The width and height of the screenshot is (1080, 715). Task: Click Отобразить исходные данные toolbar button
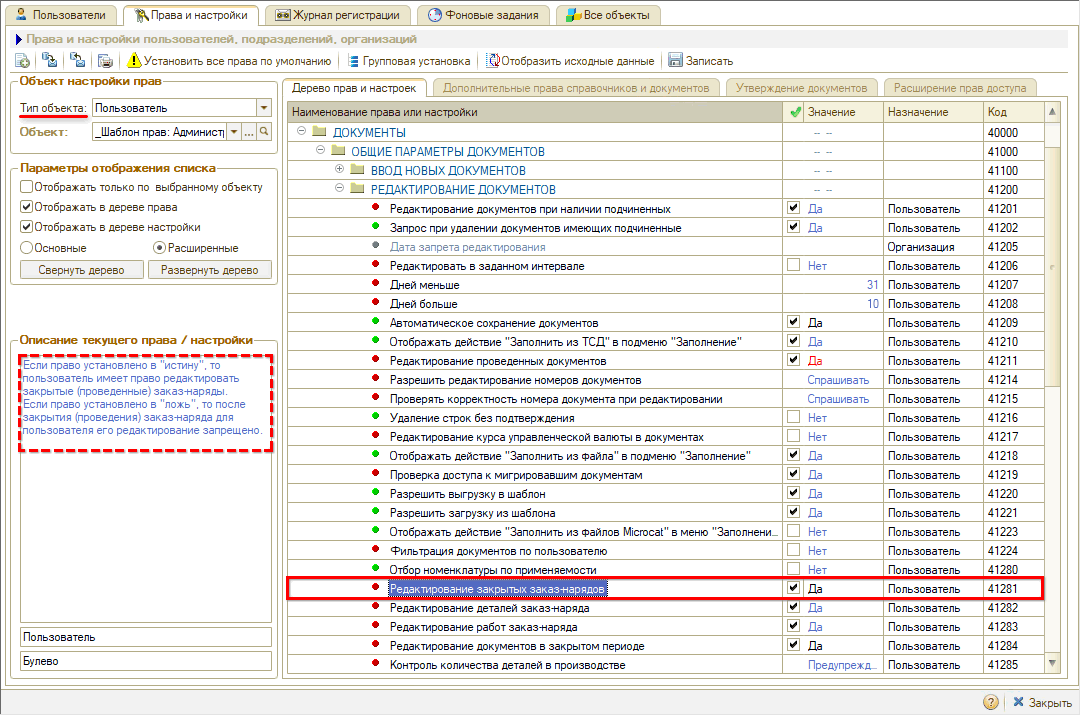[571, 61]
